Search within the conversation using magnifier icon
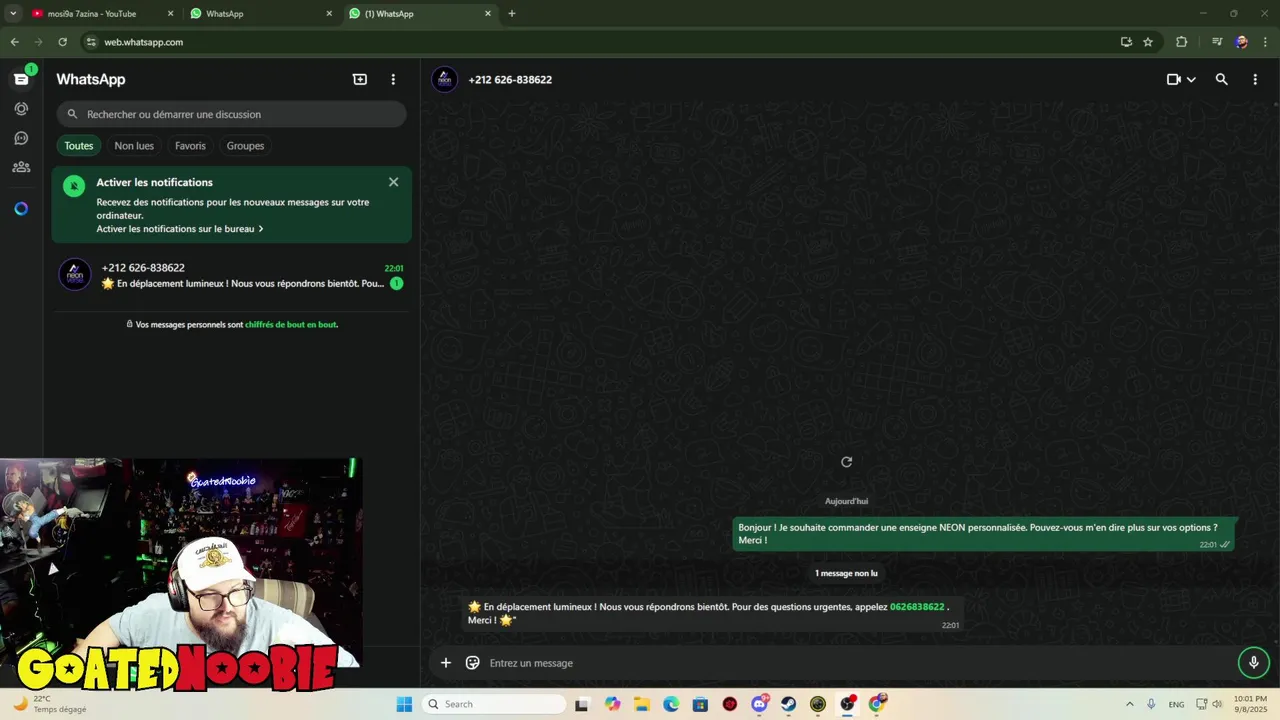The height and width of the screenshot is (720, 1280). tap(1221, 79)
